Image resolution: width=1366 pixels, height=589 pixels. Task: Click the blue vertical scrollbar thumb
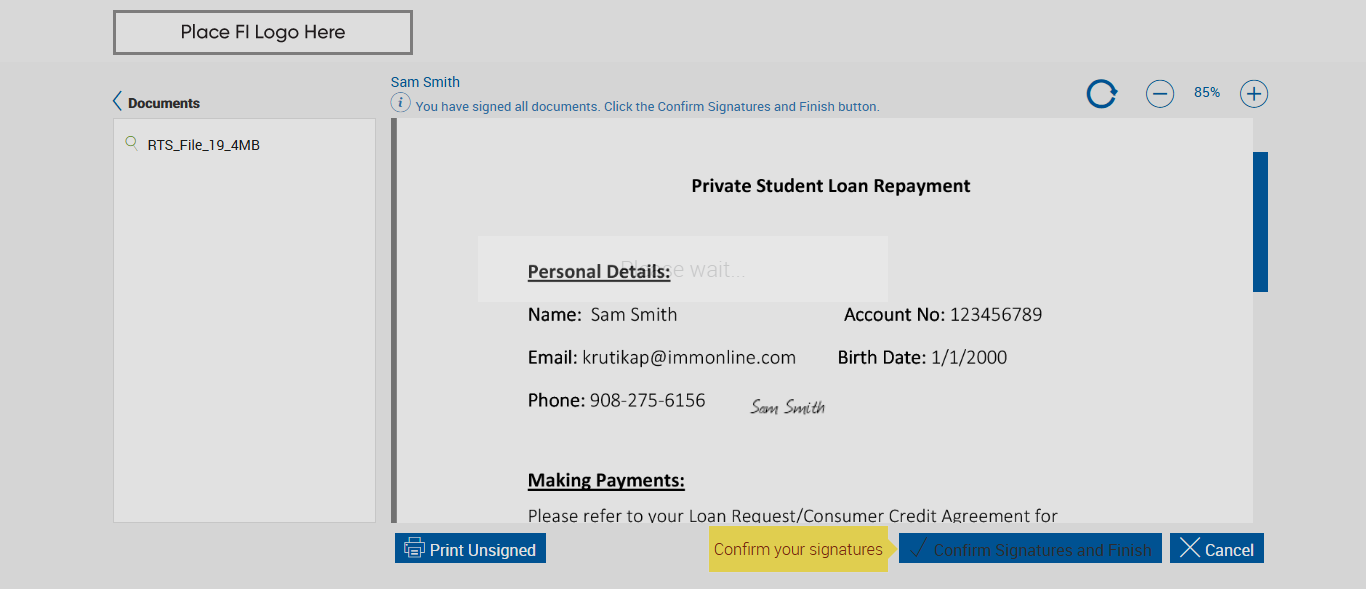[x=1260, y=222]
